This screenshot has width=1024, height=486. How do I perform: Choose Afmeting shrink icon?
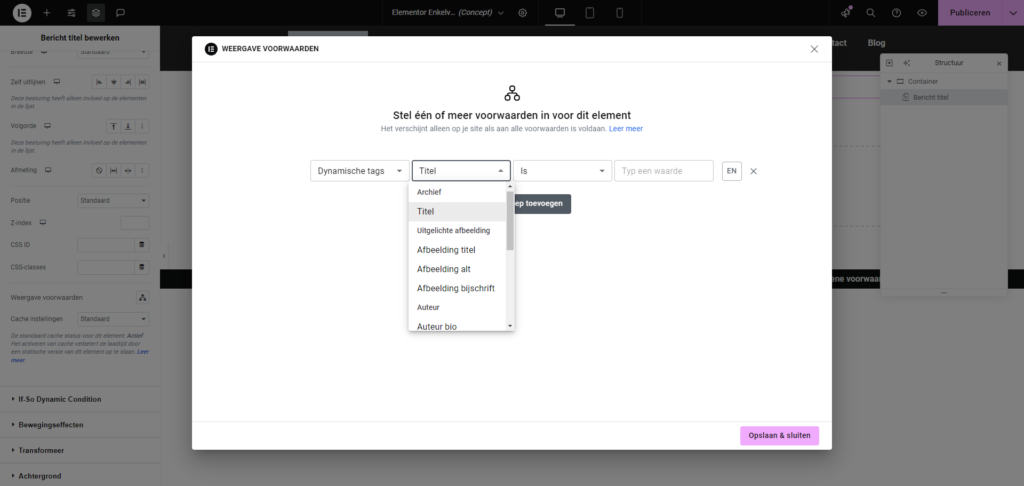point(127,170)
